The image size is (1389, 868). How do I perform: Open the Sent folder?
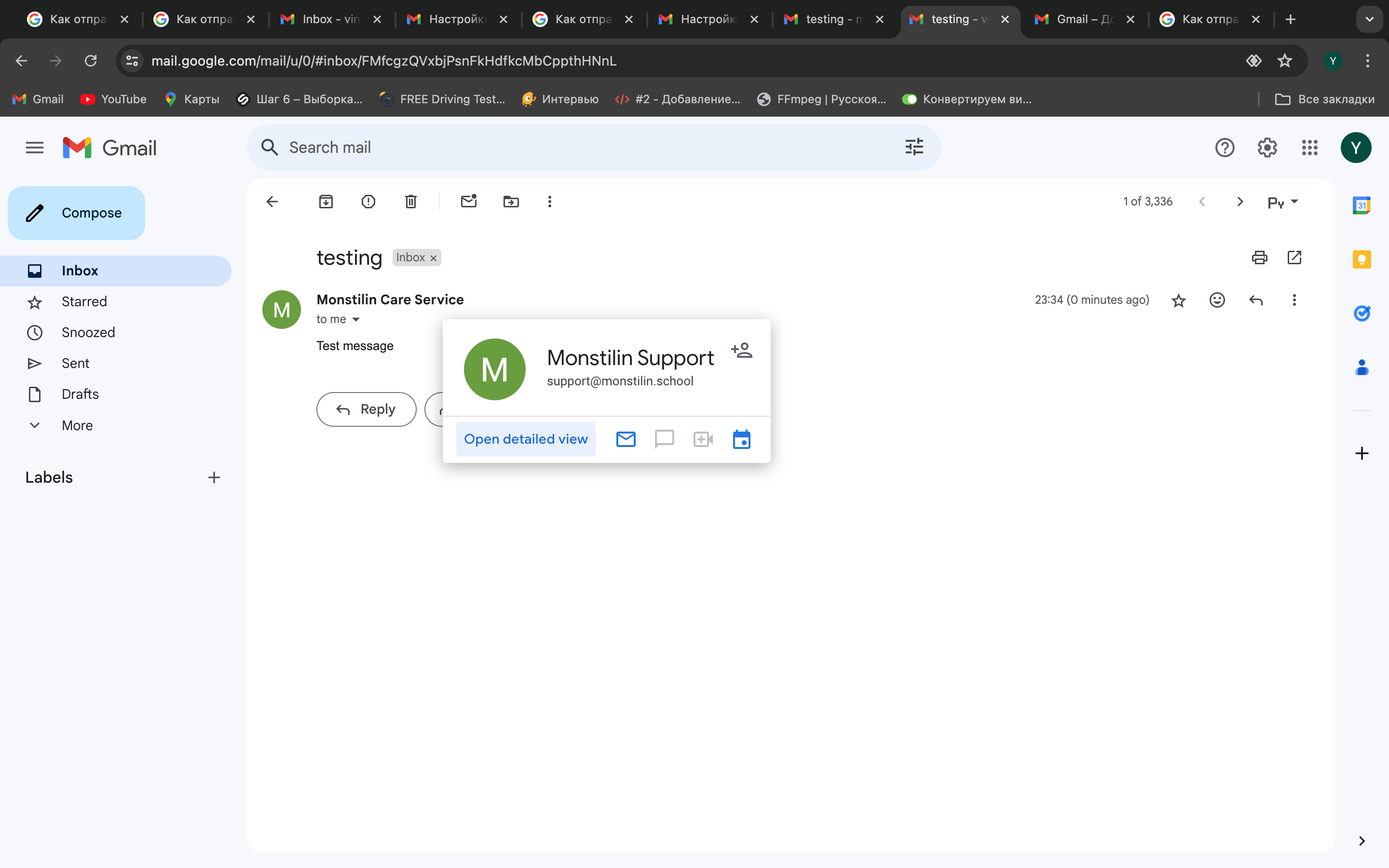click(x=75, y=364)
